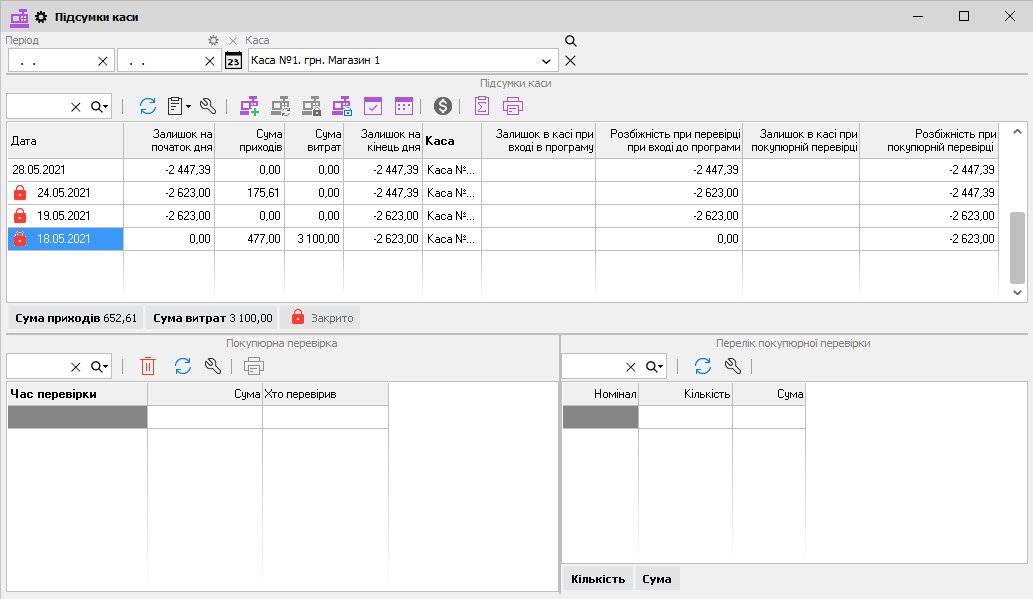Click the window settings gear in the title bar
Screen dimensions: 1033x599
(41, 17)
